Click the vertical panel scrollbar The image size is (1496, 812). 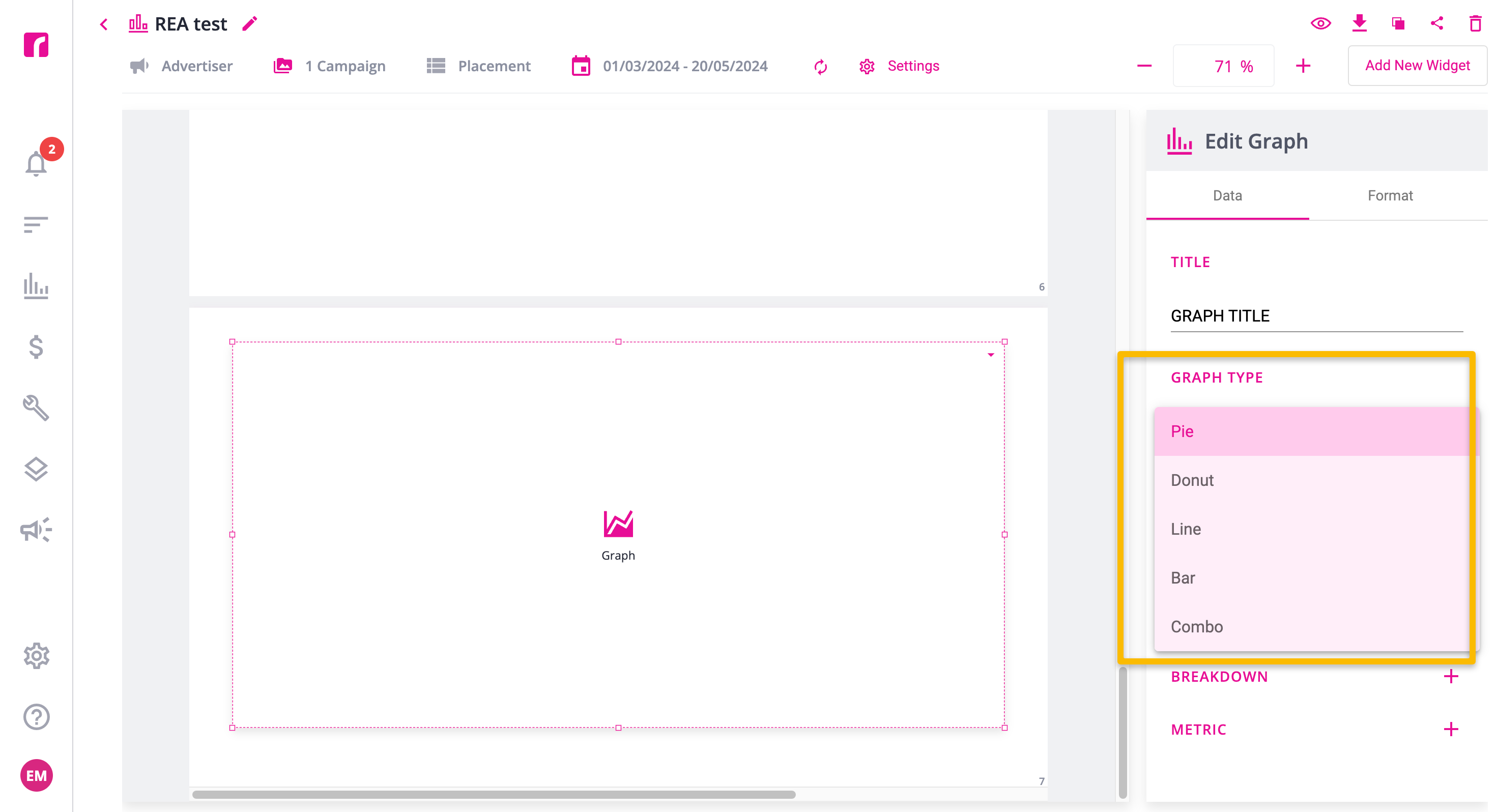[1123, 733]
